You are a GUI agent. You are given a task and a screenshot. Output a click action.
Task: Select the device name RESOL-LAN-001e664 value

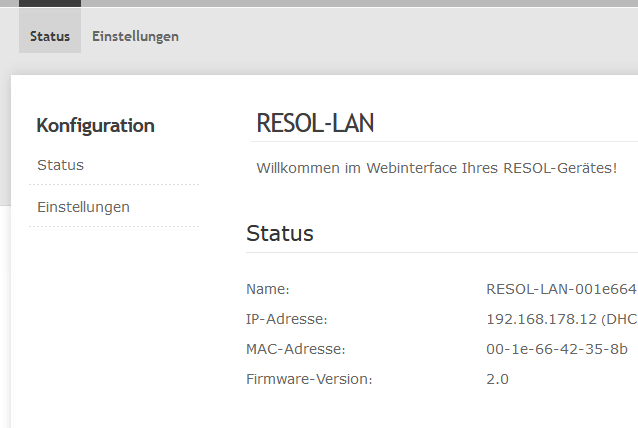click(562, 289)
